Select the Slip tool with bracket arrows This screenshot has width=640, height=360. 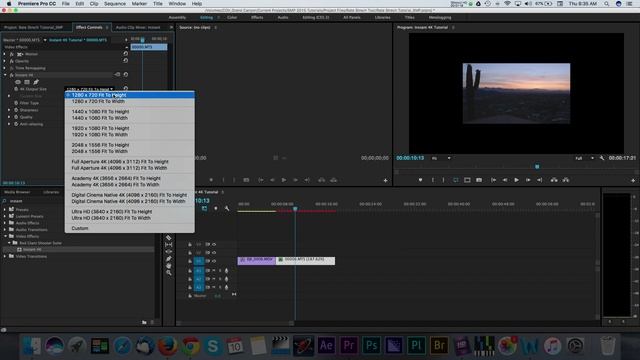tap(169, 245)
